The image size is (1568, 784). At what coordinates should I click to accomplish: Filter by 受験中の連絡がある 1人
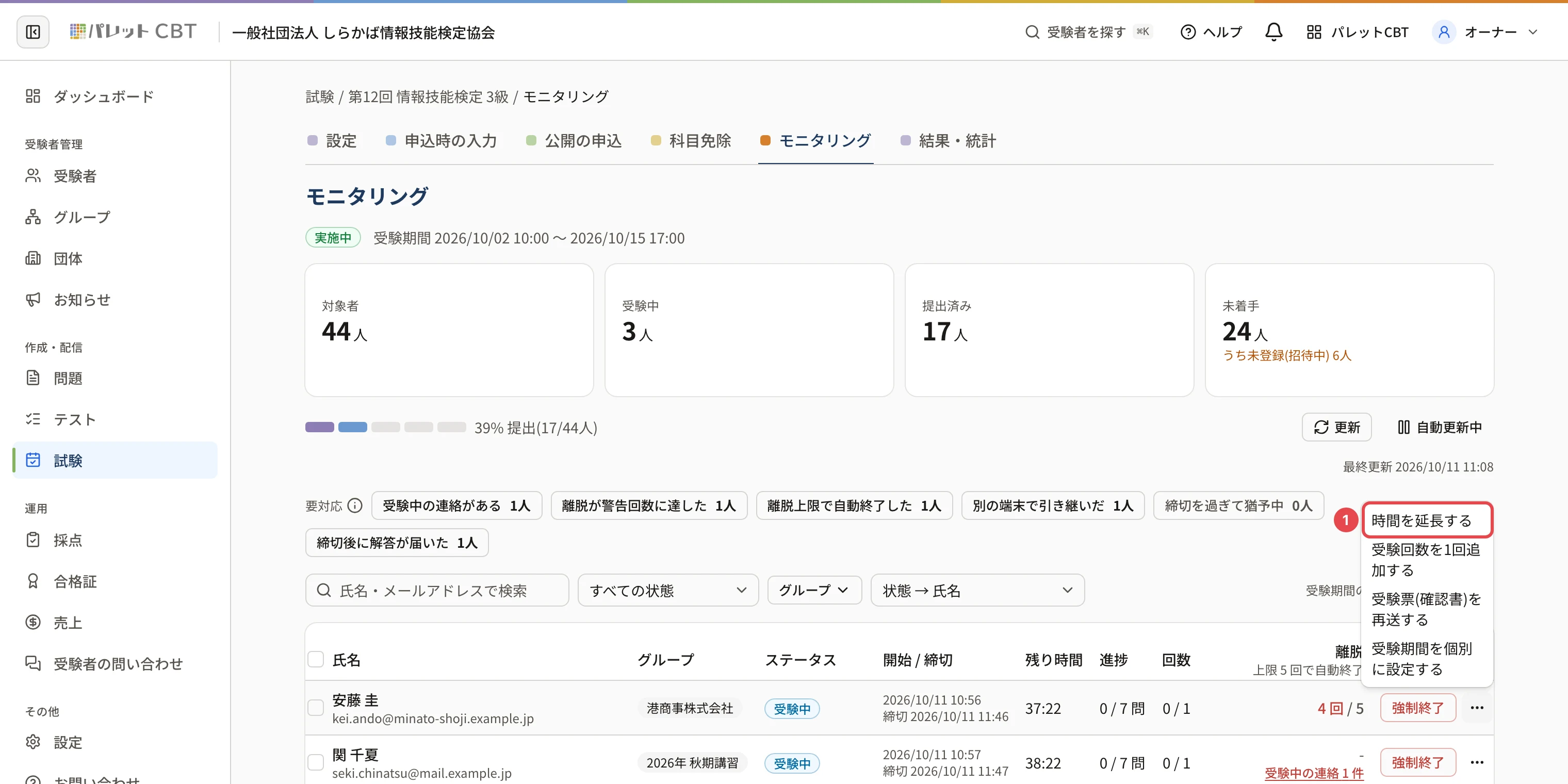pyautogui.click(x=456, y=506)
